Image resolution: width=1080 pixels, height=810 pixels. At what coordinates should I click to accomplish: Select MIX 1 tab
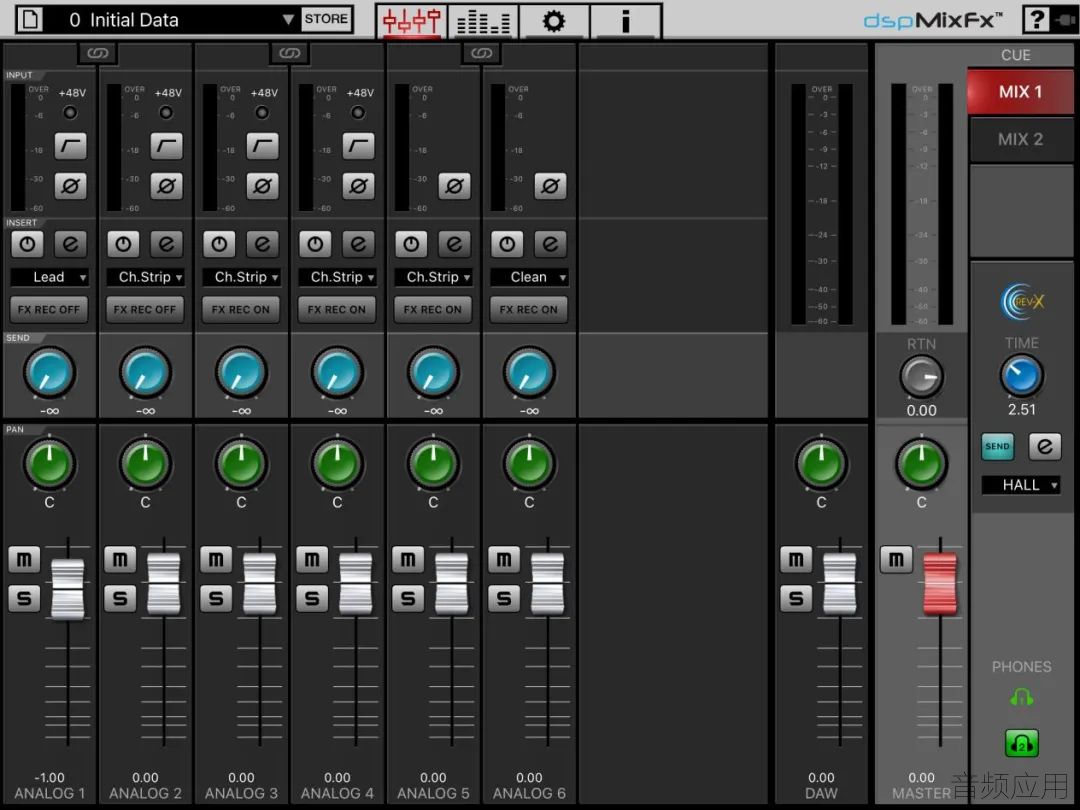tap(1020, 92)
